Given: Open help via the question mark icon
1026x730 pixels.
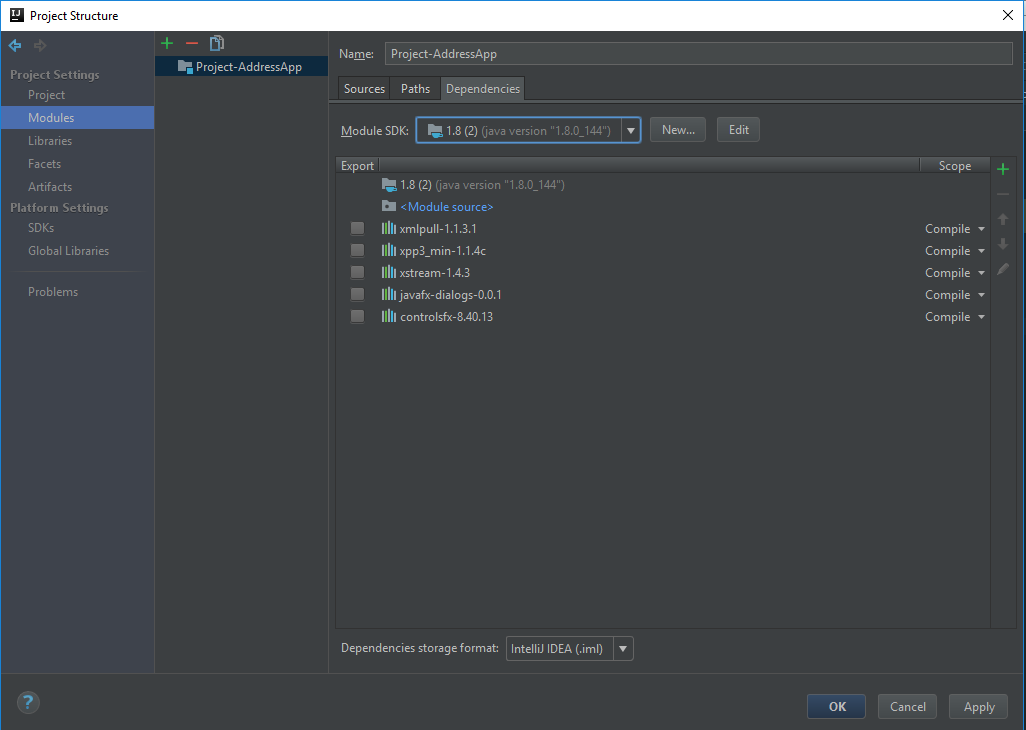Looking at the screenshot, I should coord(27,703).
